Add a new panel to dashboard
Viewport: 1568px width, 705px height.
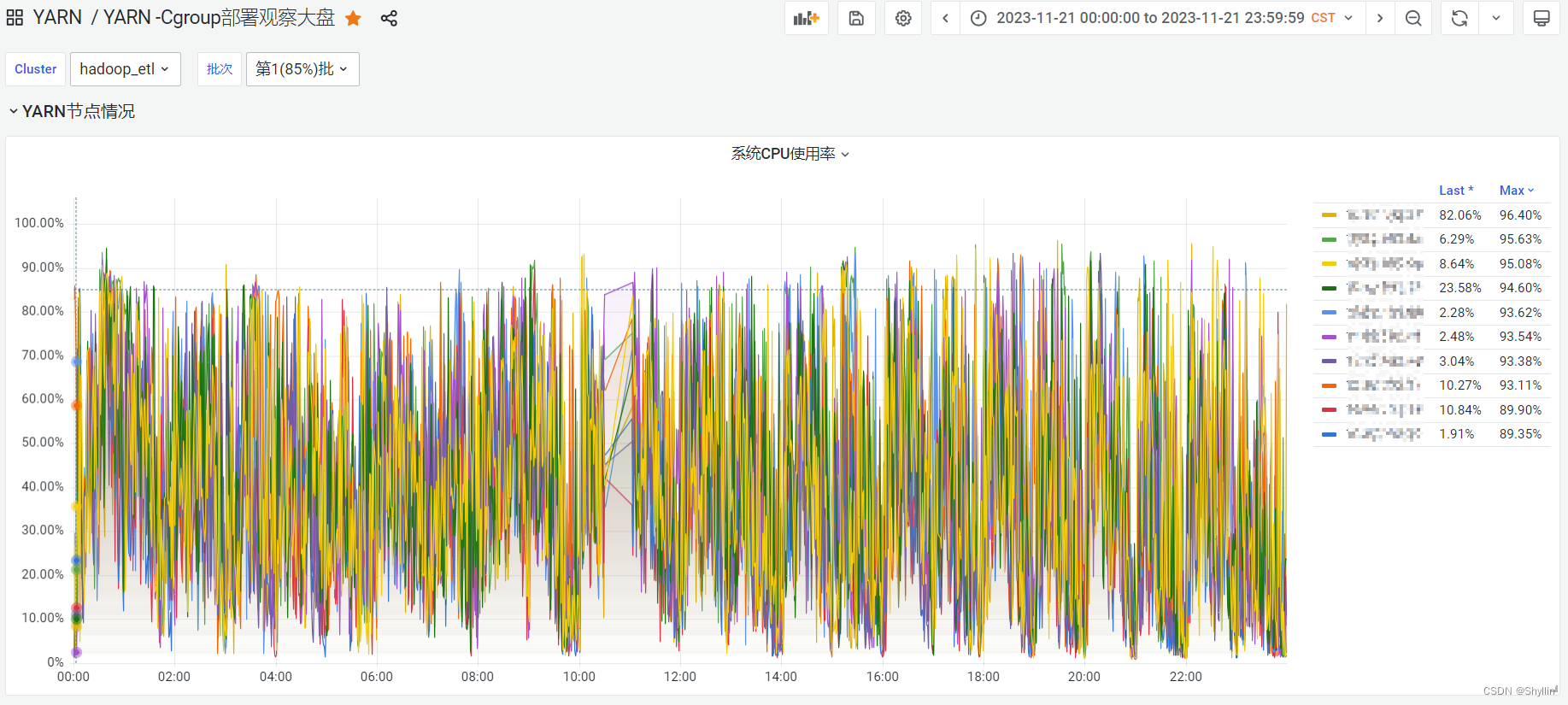point(807,18)
